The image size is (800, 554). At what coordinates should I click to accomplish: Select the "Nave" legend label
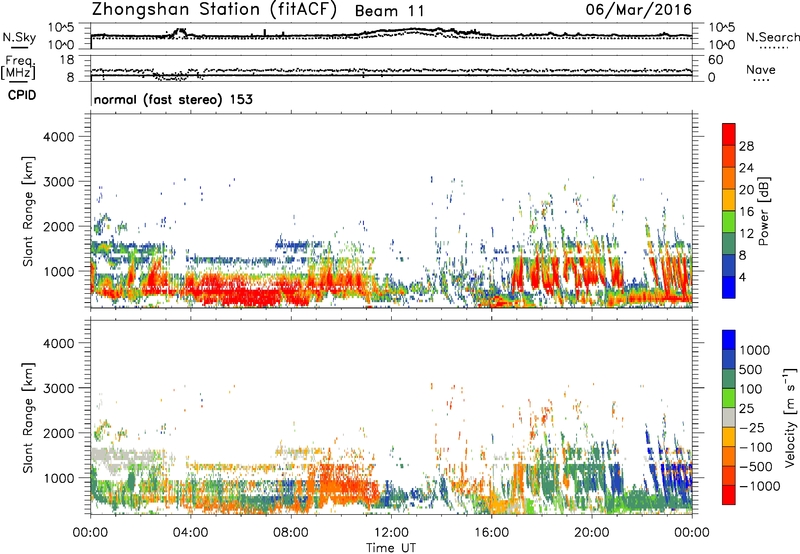761,69
